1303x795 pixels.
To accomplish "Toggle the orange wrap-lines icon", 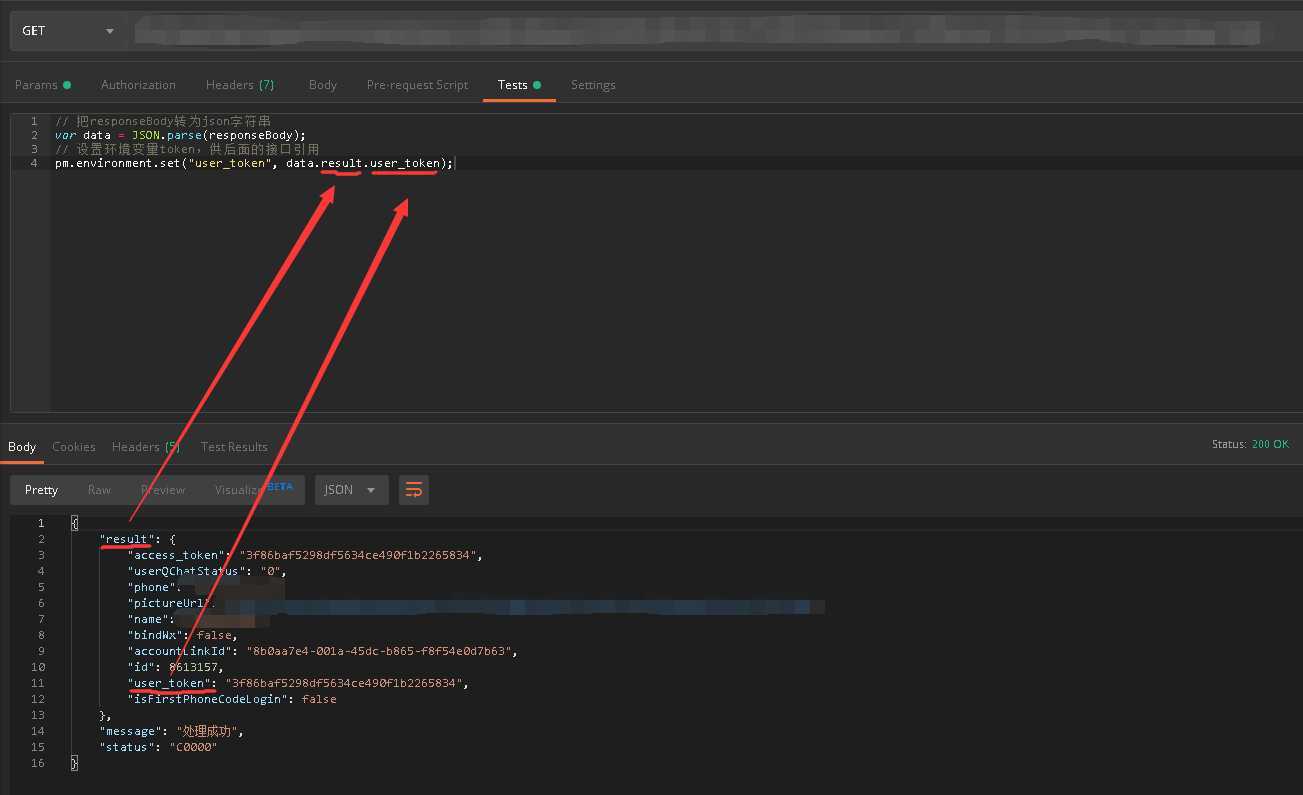I will (x=414, y=490).
